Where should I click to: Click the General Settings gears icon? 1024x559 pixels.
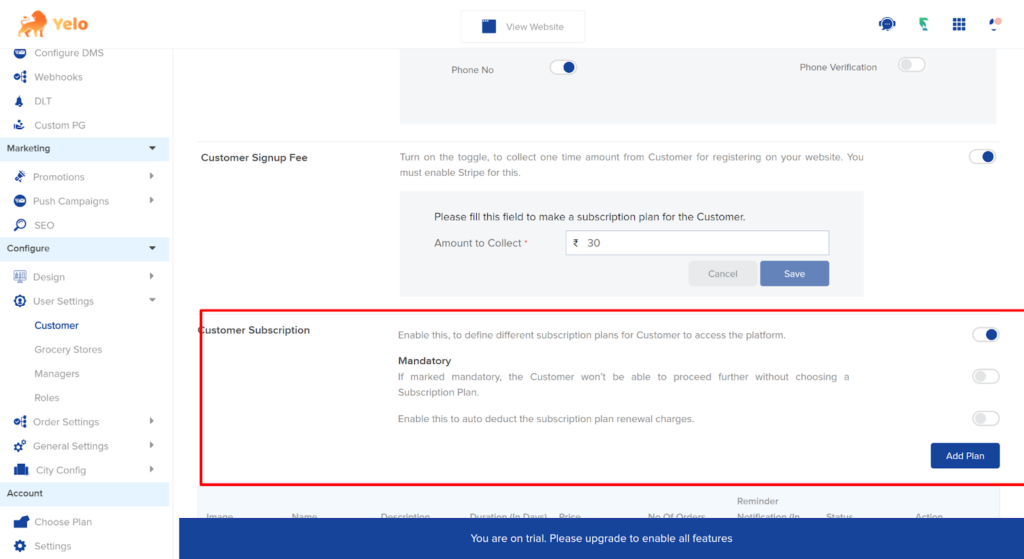[x=20, y=446]
